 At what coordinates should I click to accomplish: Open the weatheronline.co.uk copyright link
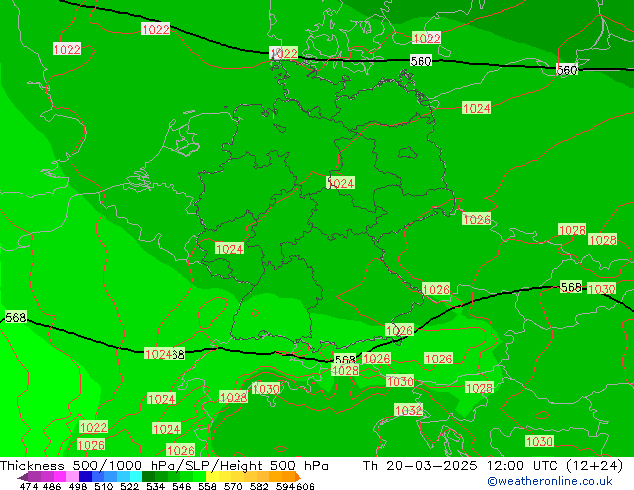coord(550,481)
